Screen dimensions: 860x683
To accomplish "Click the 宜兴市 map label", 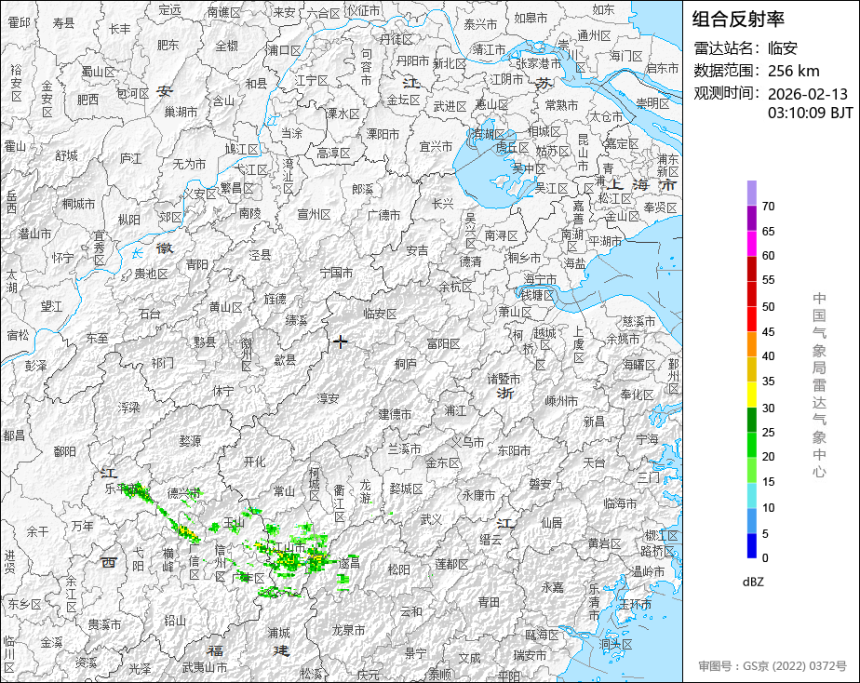I will point(436,146).
